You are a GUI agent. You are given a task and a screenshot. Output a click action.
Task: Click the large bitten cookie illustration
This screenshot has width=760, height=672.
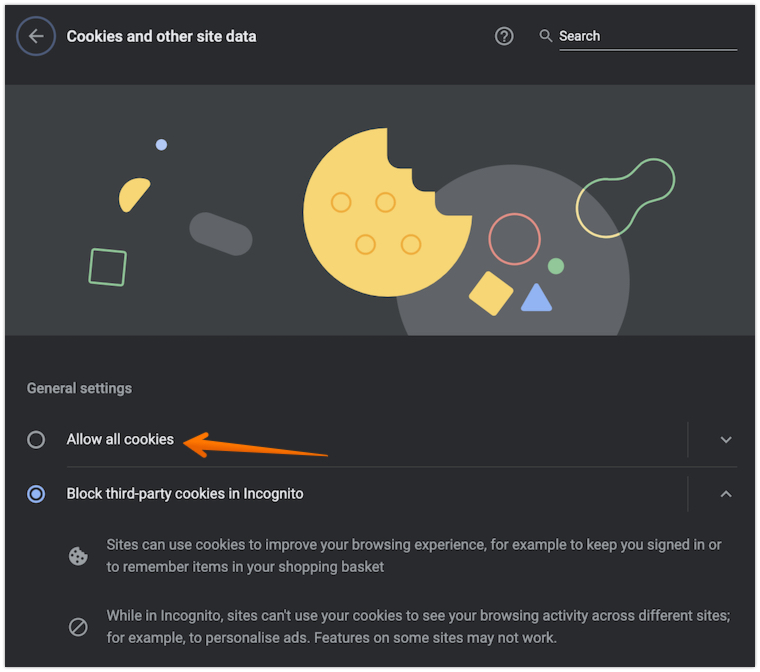[380, 215]
